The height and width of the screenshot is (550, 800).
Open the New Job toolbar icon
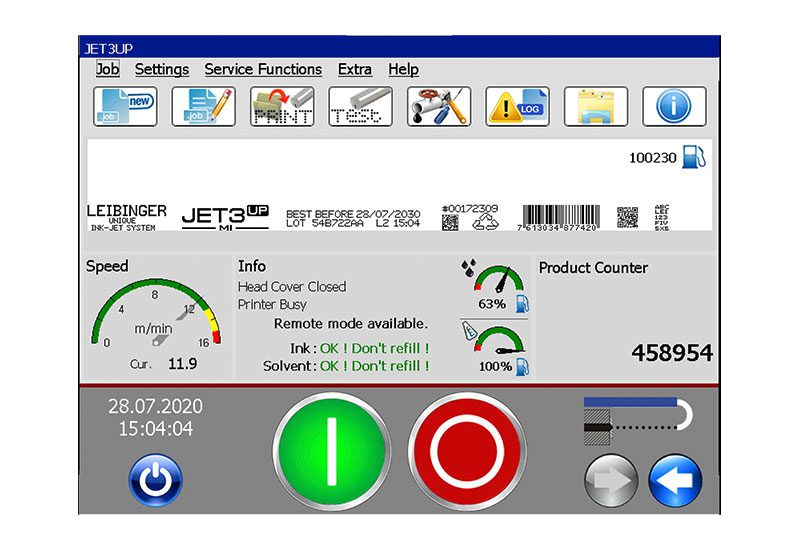[x=125, y=106]
